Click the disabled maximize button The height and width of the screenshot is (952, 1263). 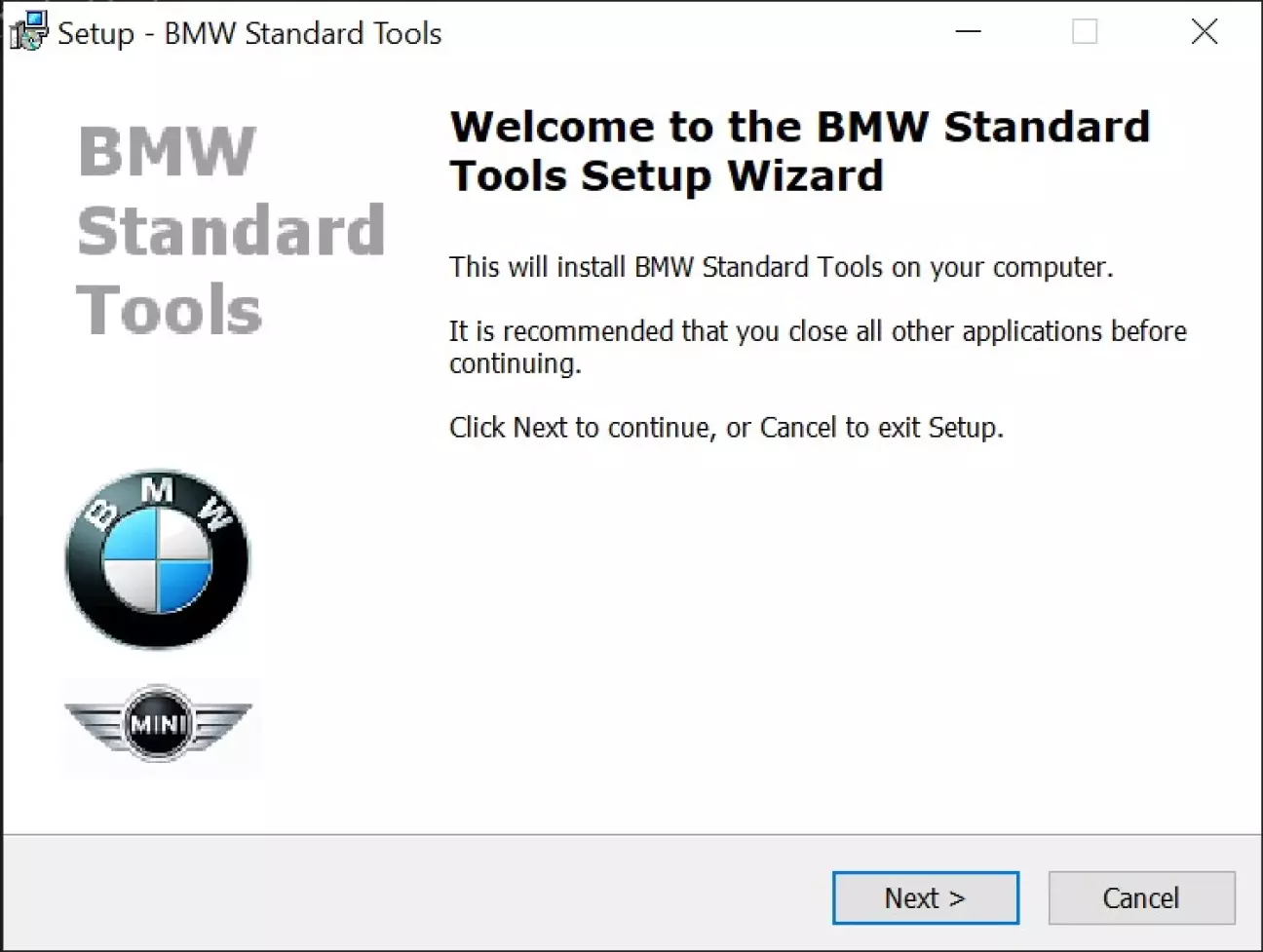[x=1085, y=32]
